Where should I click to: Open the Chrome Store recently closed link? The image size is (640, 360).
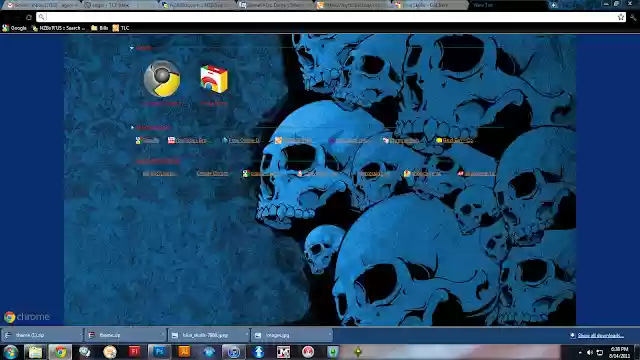click(212, 173)
